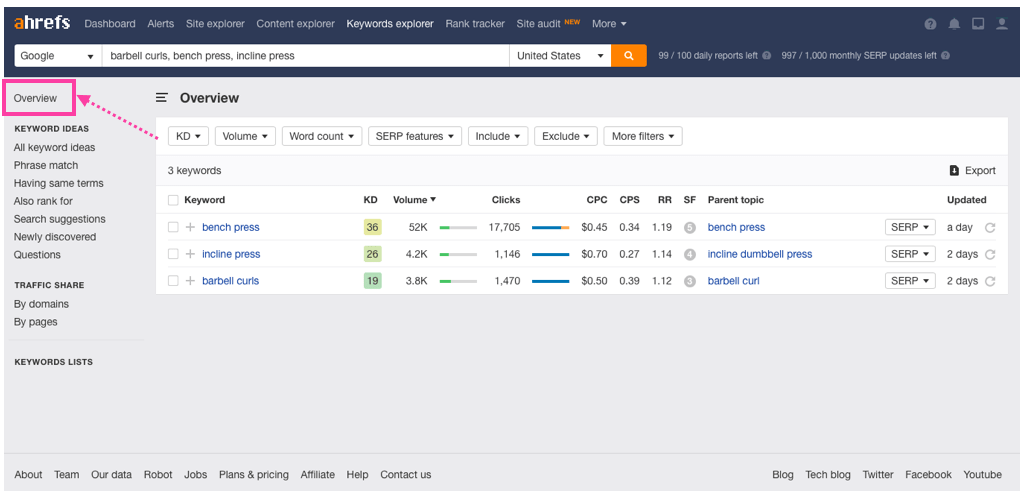Refresh the barbell curls row data
The height and width of the screenshot is (496, 1023).
[x=990, y=281]
